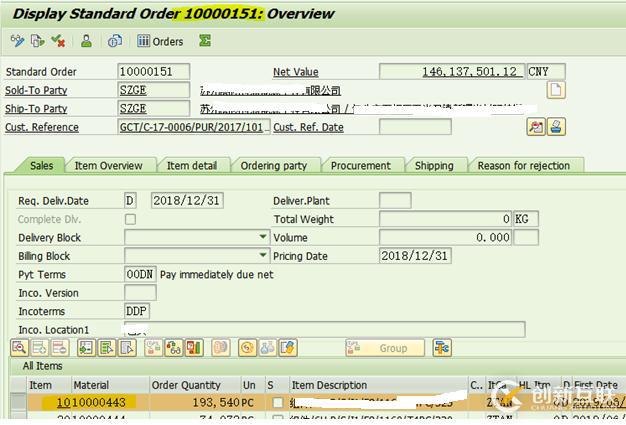626x425 pixels.
Task: Click the Req. Deliv.Date format field D
Action: tap(130, 201)
